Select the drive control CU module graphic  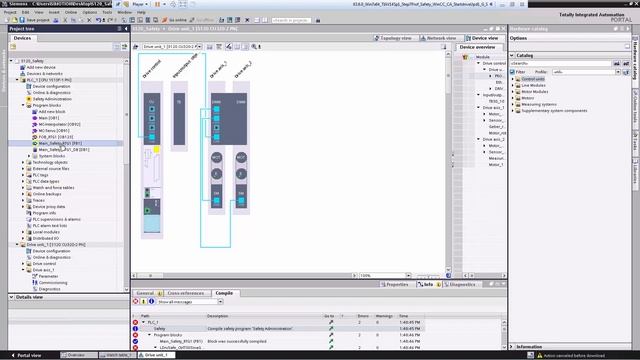click(x=152, y=118)
